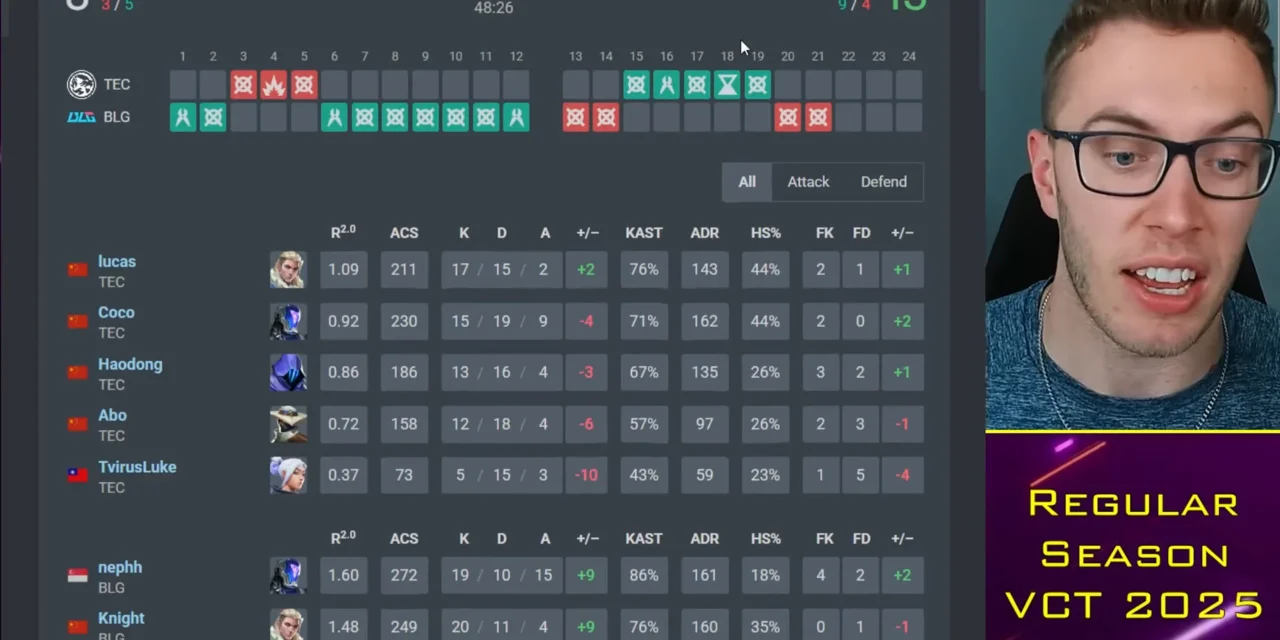Click TvirusLuke's -10 kill differential
The width and height of the screenshot is (1280, 640).
586,475
